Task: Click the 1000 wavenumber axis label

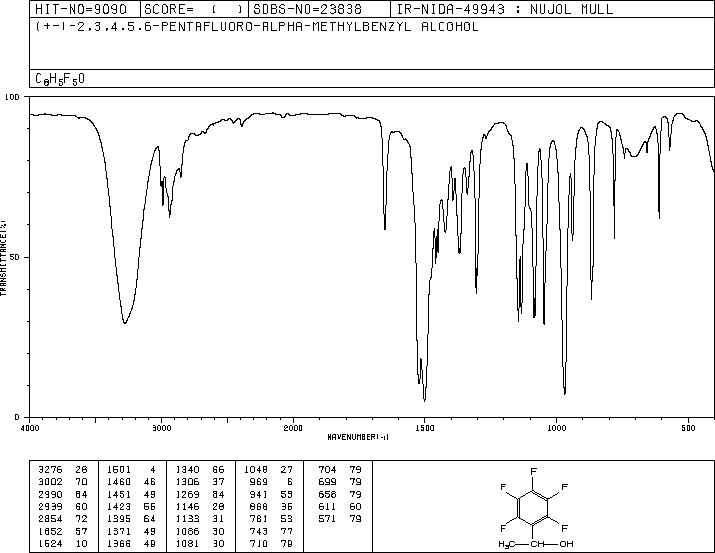Action: 556,428
